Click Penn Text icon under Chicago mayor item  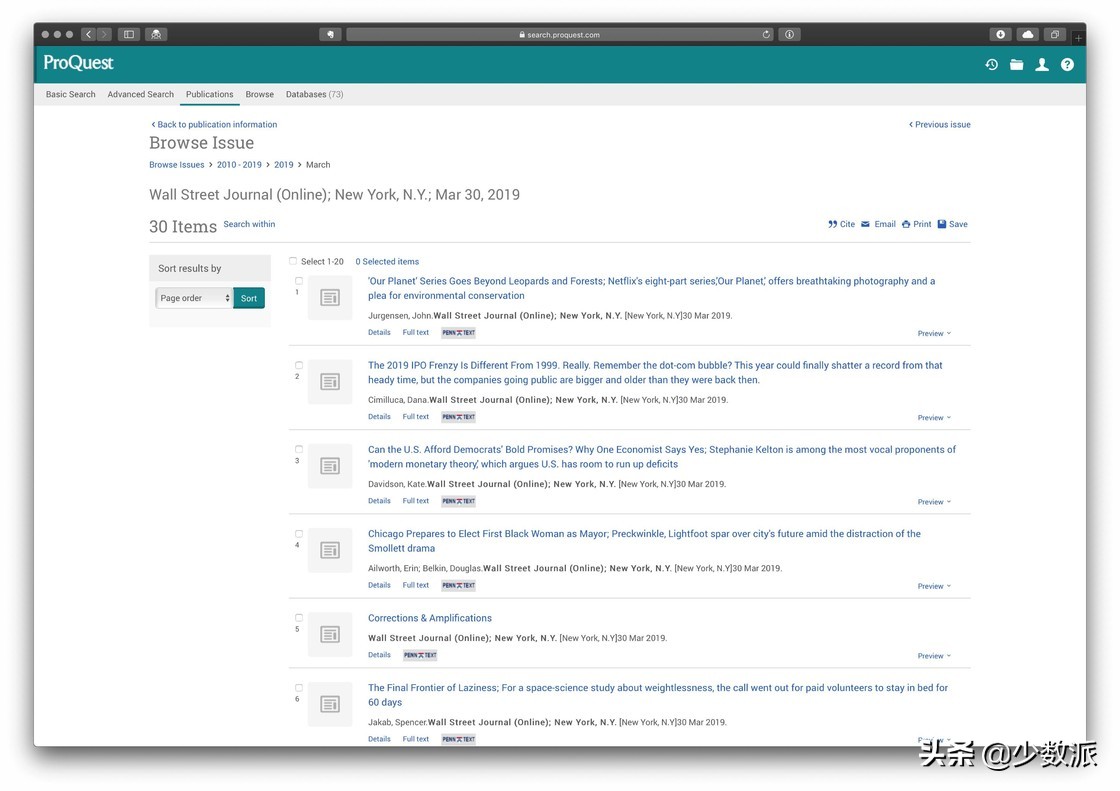459,585
